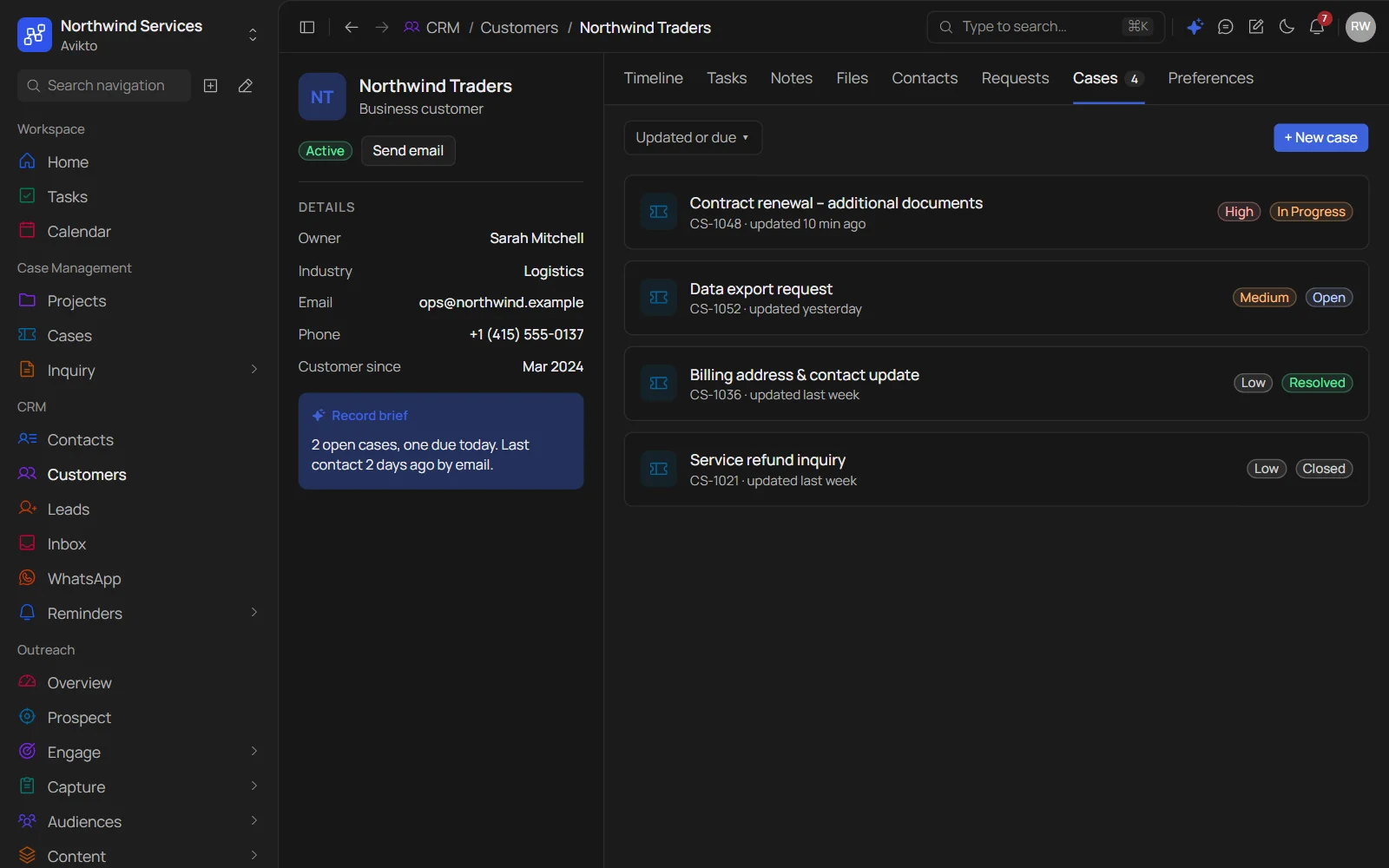
Task: Expand the Engage submenu chevron
Action: 254,752
